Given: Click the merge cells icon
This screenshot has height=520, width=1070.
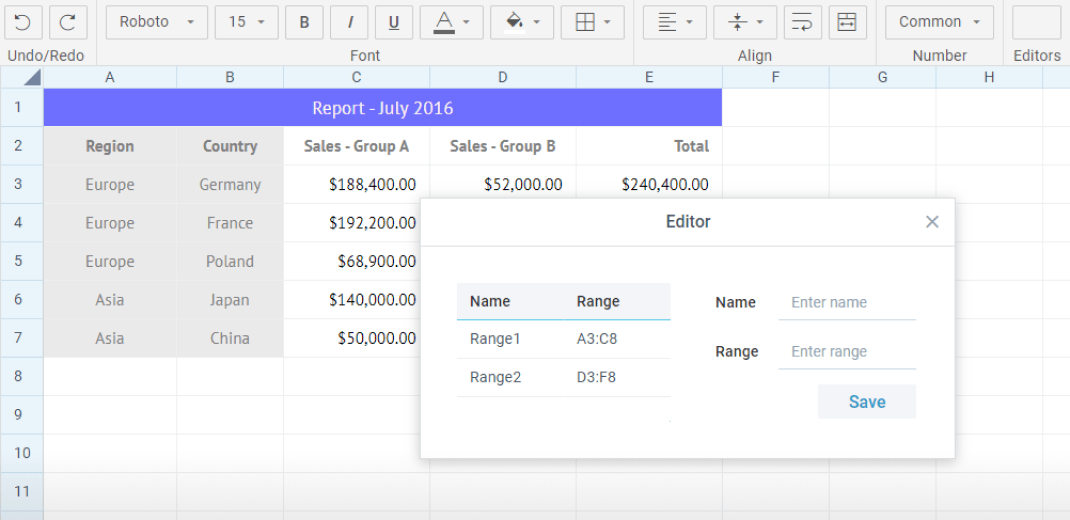Looking at the screenshot, I should (848, 23).
